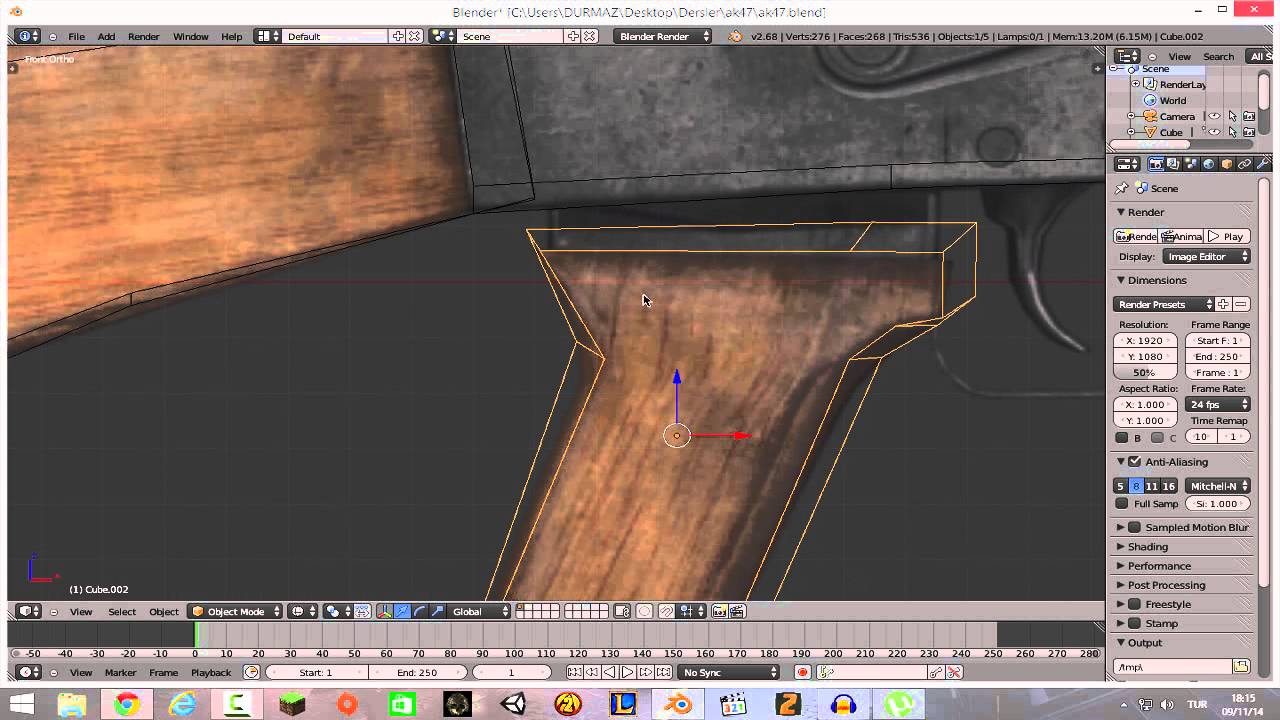The width and height of the screenshot is (1280, 720).
Task: Open the File menu
Action: [76, 36]
